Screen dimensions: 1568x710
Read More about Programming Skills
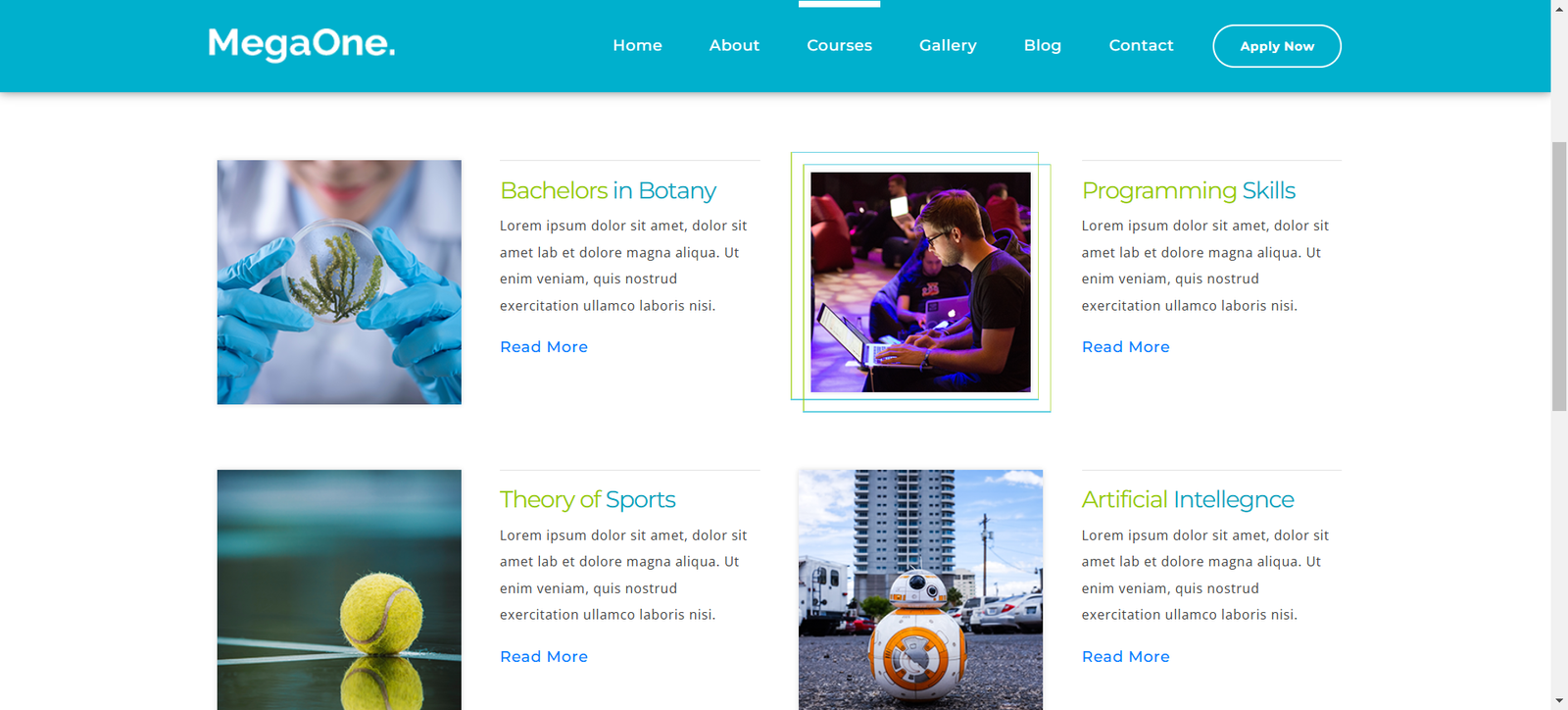click(1125, 347)
